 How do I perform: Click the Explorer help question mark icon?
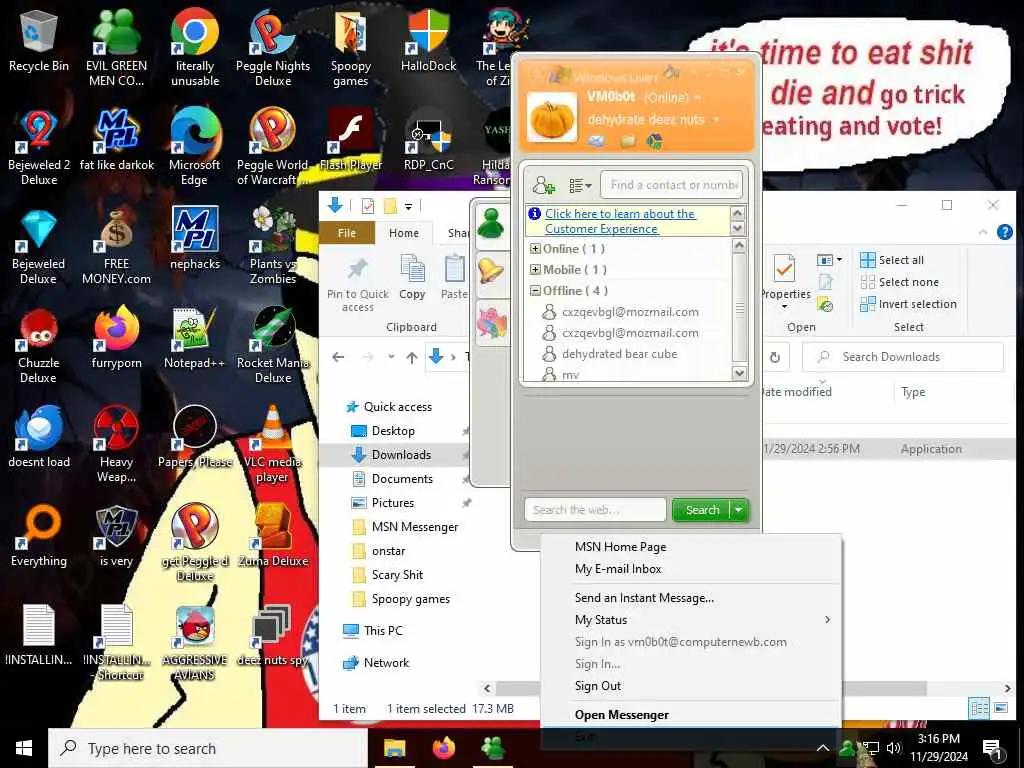coord(1005,232)
